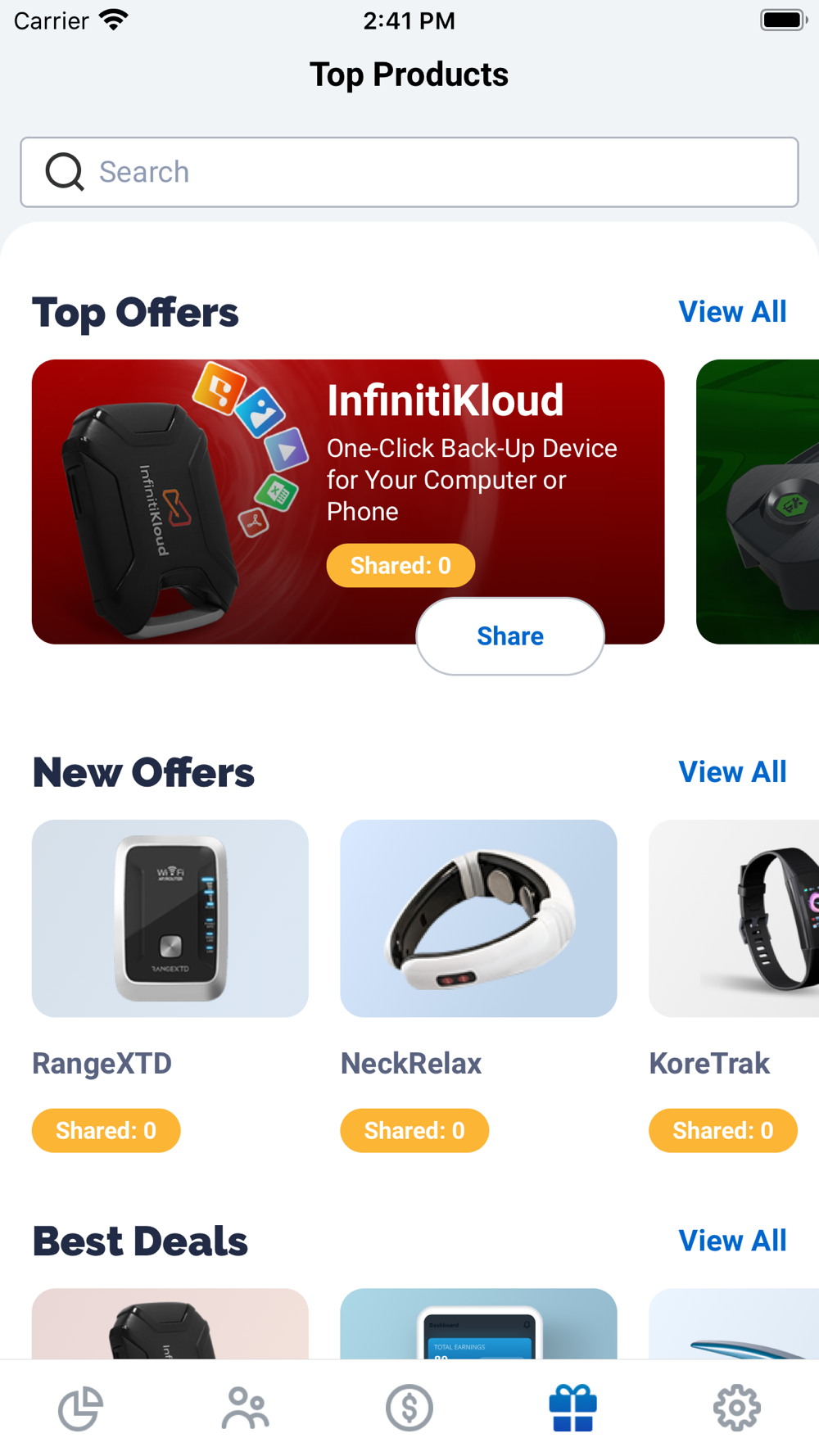This screenshot has height=1456, width=819.
Task: Select the gift box products tab
Action: click(x=573, y=1408)
